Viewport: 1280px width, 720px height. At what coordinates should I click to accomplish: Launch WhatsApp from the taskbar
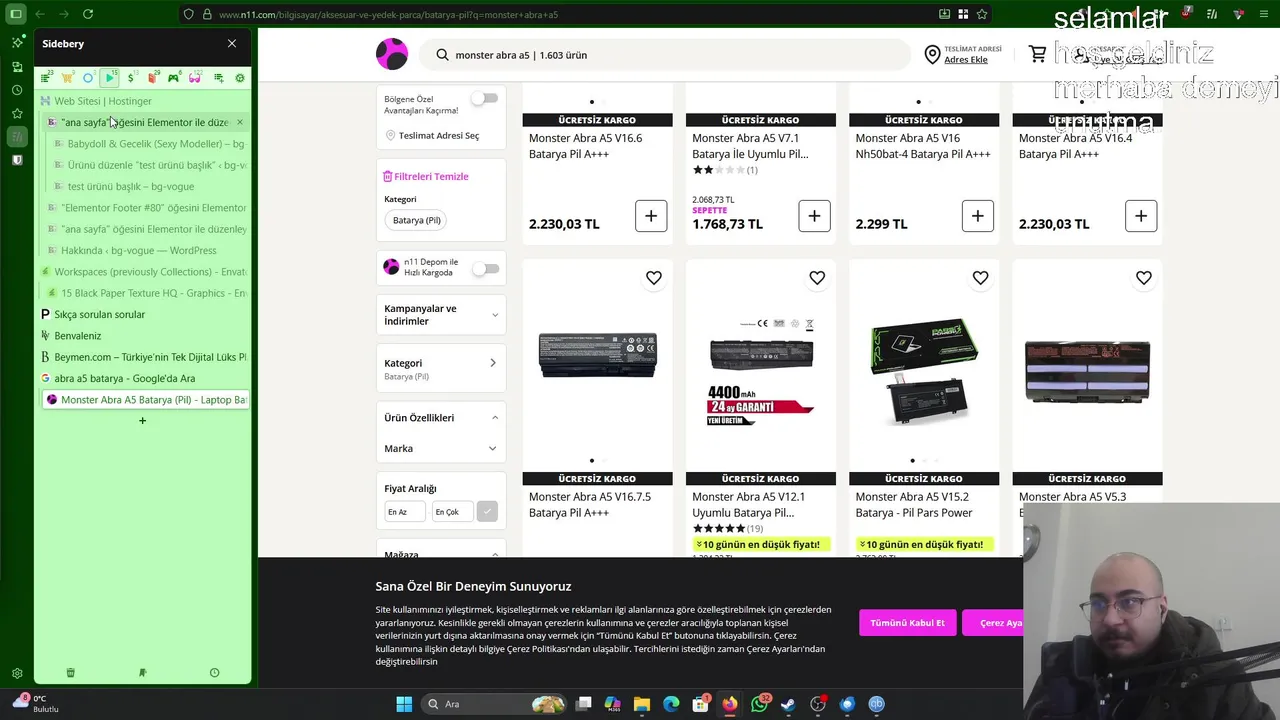[x=760, y=704]
